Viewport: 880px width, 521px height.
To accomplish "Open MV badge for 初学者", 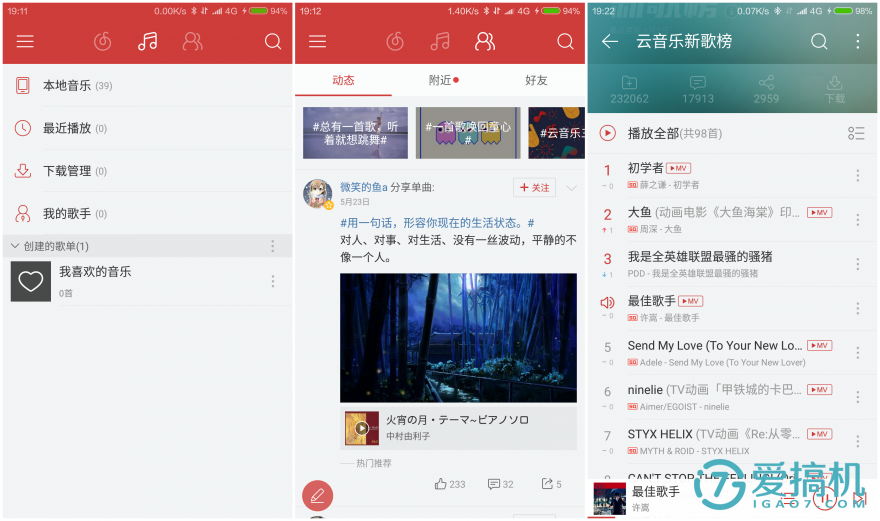I will (679, 168).
